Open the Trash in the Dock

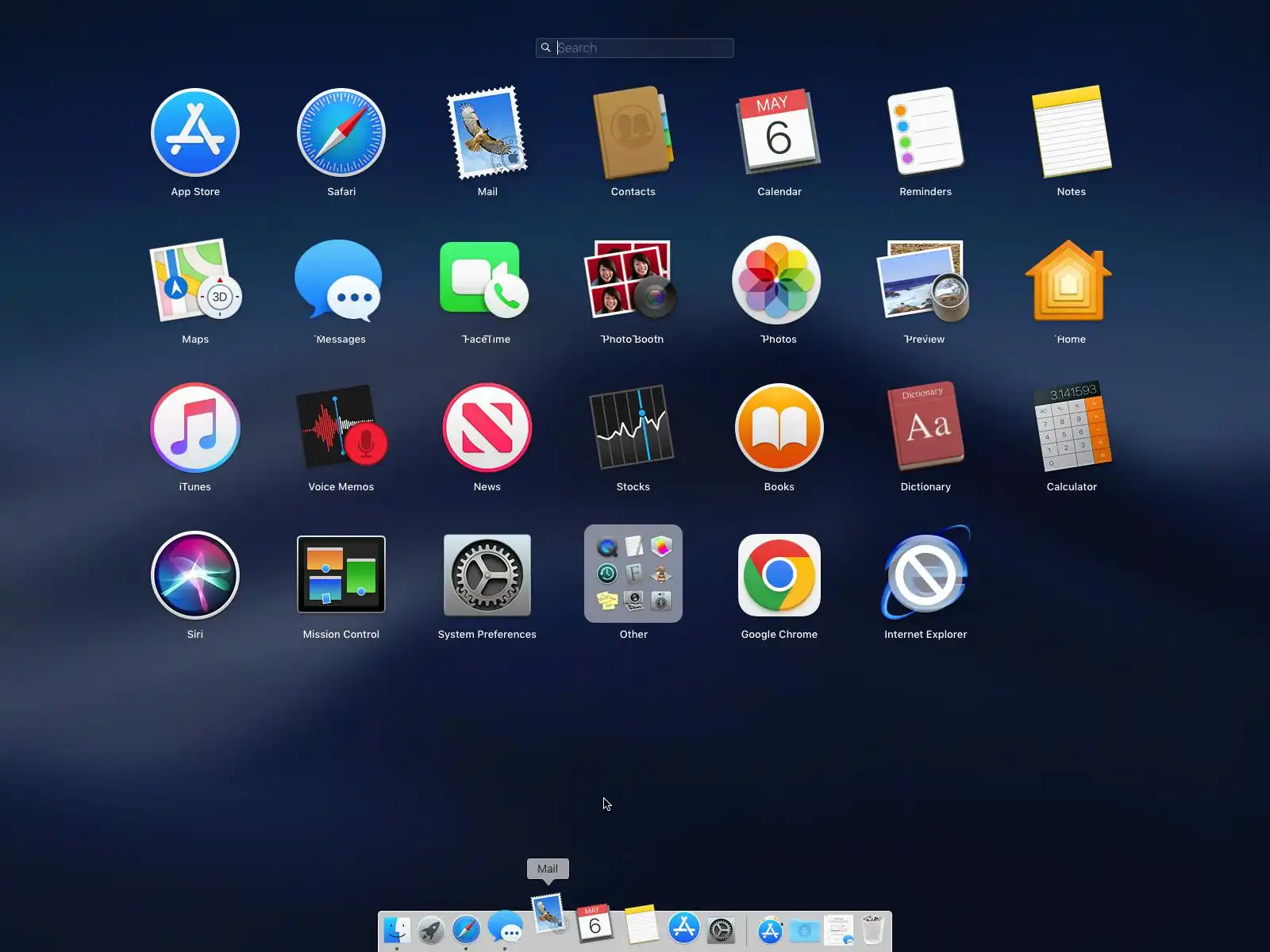click(873, 930)
